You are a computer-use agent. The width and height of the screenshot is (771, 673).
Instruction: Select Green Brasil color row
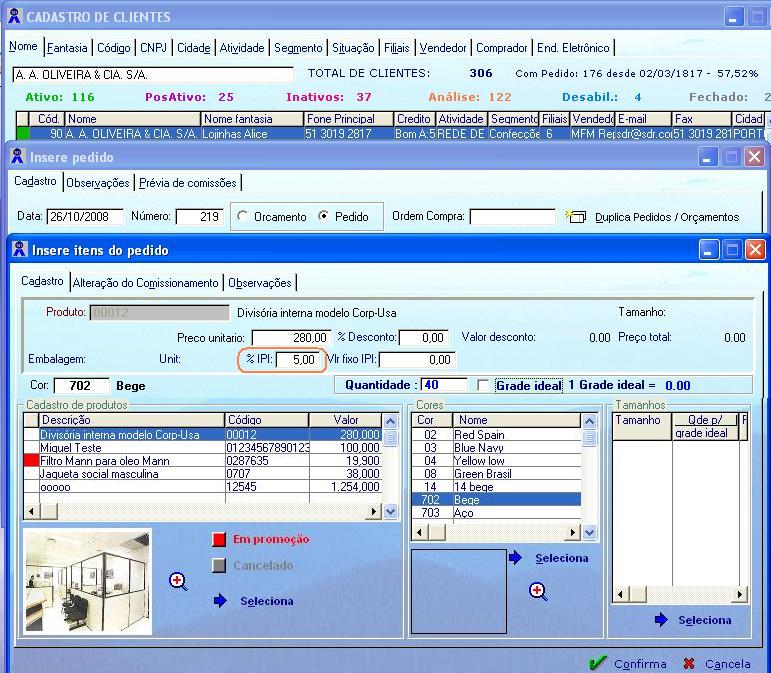(497, 474)
